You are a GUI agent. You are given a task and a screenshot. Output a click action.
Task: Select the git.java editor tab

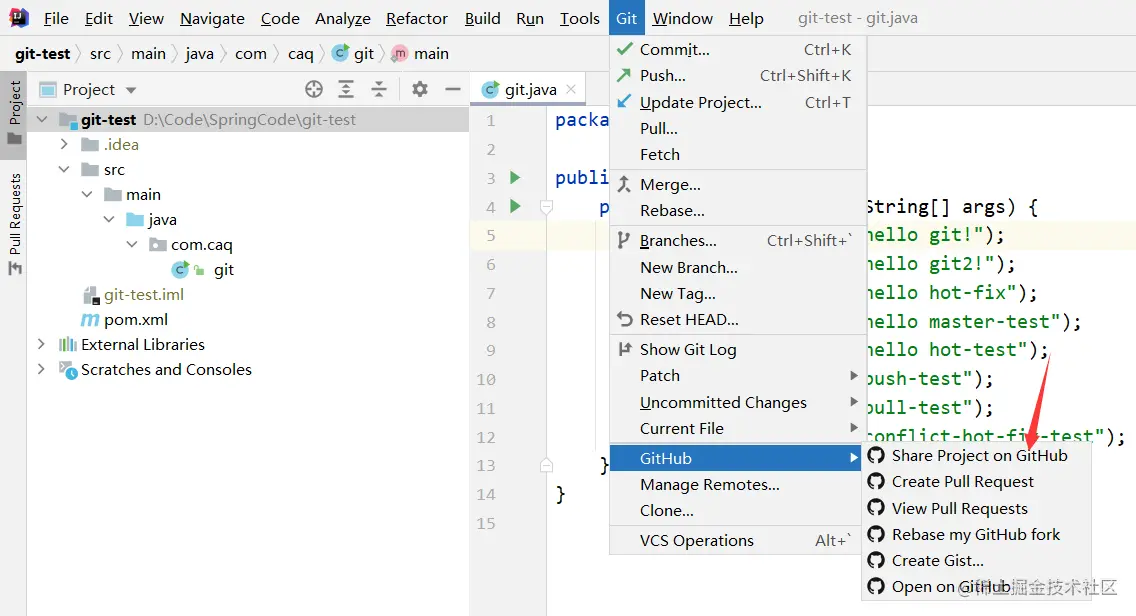(x=530, y=89)
